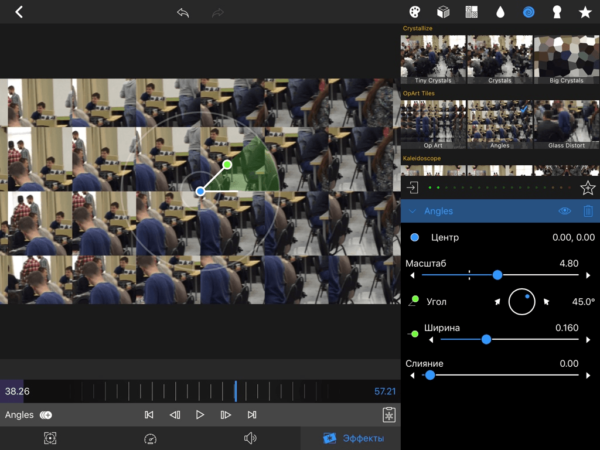Open the keyhole effects category
Image resolution: width=600 pixels, height=450 pixels.
click(556, 12)
